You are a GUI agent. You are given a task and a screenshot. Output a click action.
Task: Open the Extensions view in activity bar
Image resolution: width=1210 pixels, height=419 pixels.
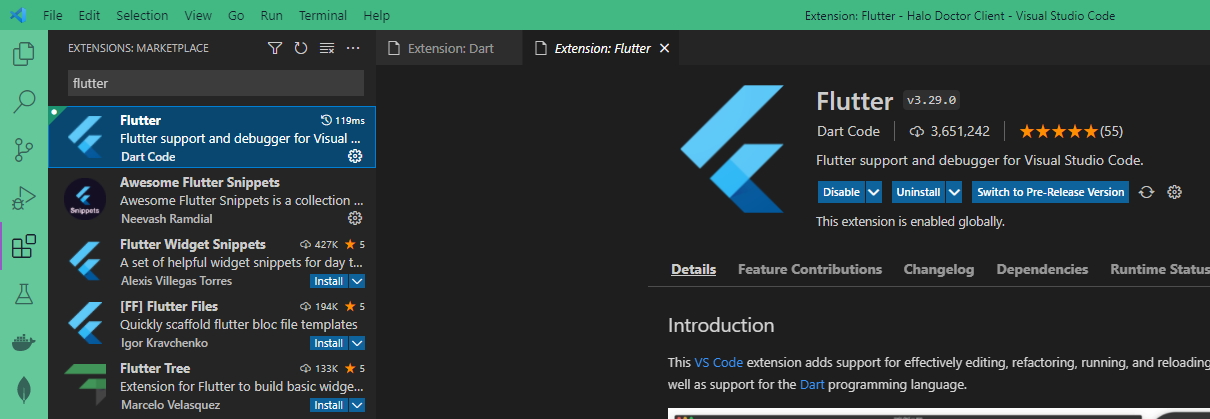[x=23, y=246]
